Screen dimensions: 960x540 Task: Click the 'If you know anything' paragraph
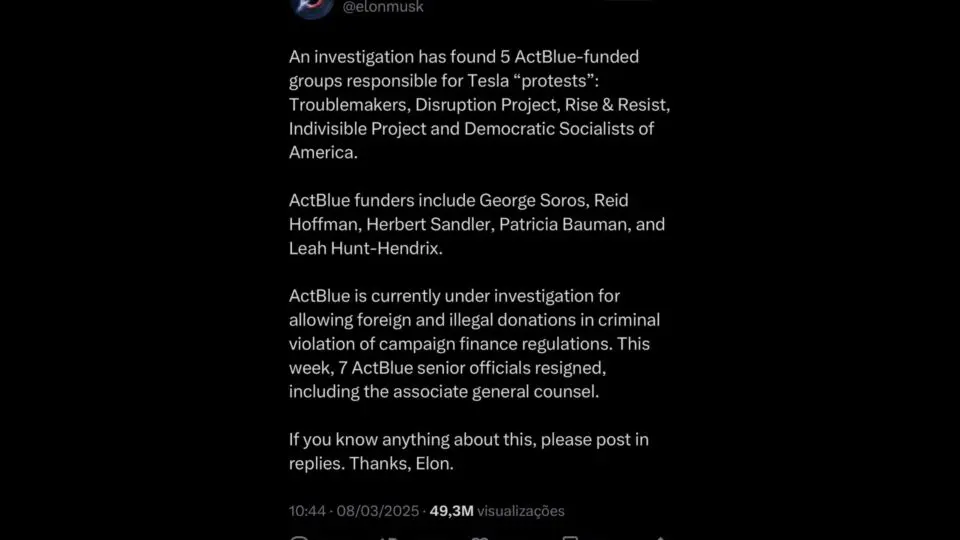tap(469, 451)
